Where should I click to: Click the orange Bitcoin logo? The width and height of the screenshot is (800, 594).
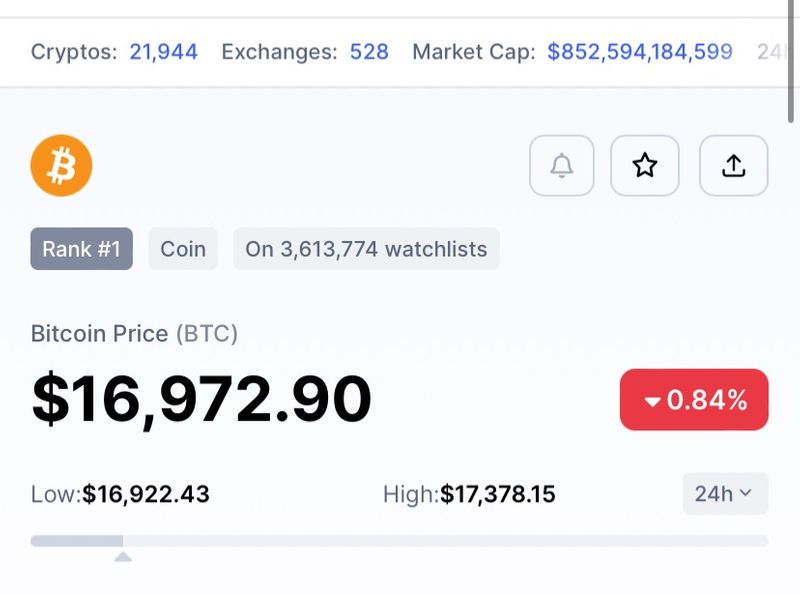[x=61, y=166]
